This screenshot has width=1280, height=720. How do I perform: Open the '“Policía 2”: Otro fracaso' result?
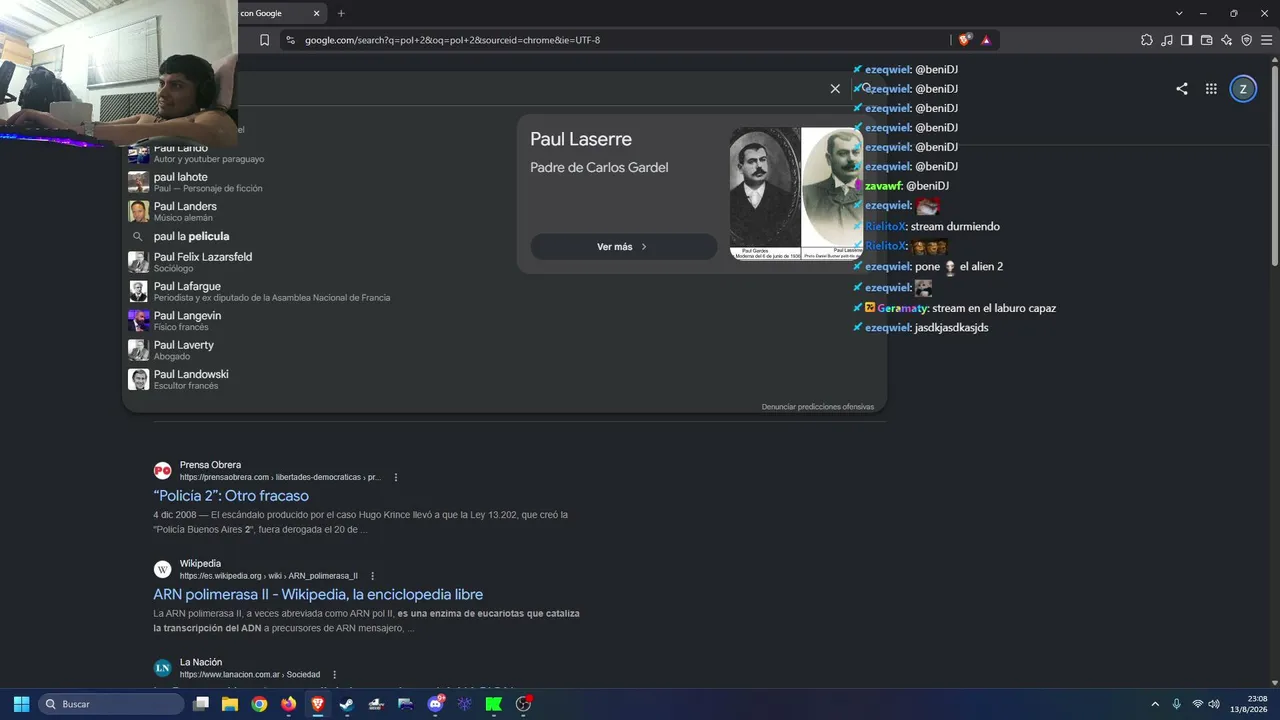(231, 496)
